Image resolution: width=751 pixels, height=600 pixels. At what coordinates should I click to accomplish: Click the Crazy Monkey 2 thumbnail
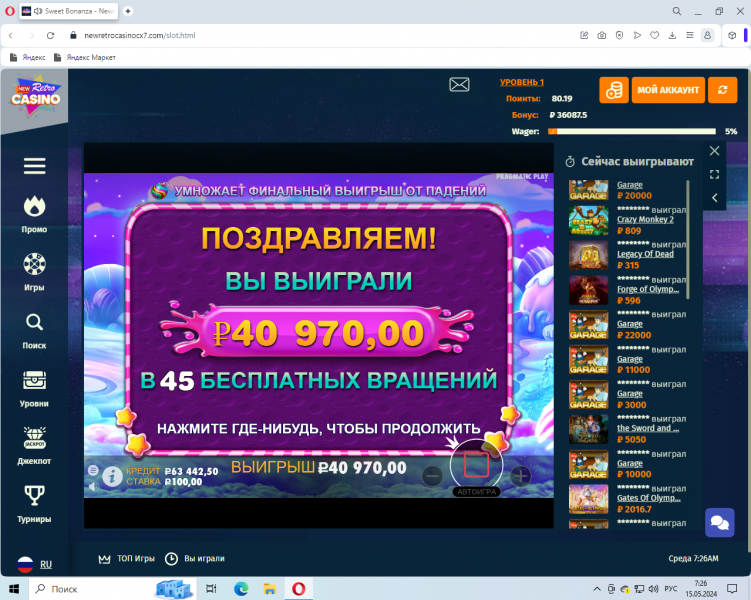pos(589,220)
